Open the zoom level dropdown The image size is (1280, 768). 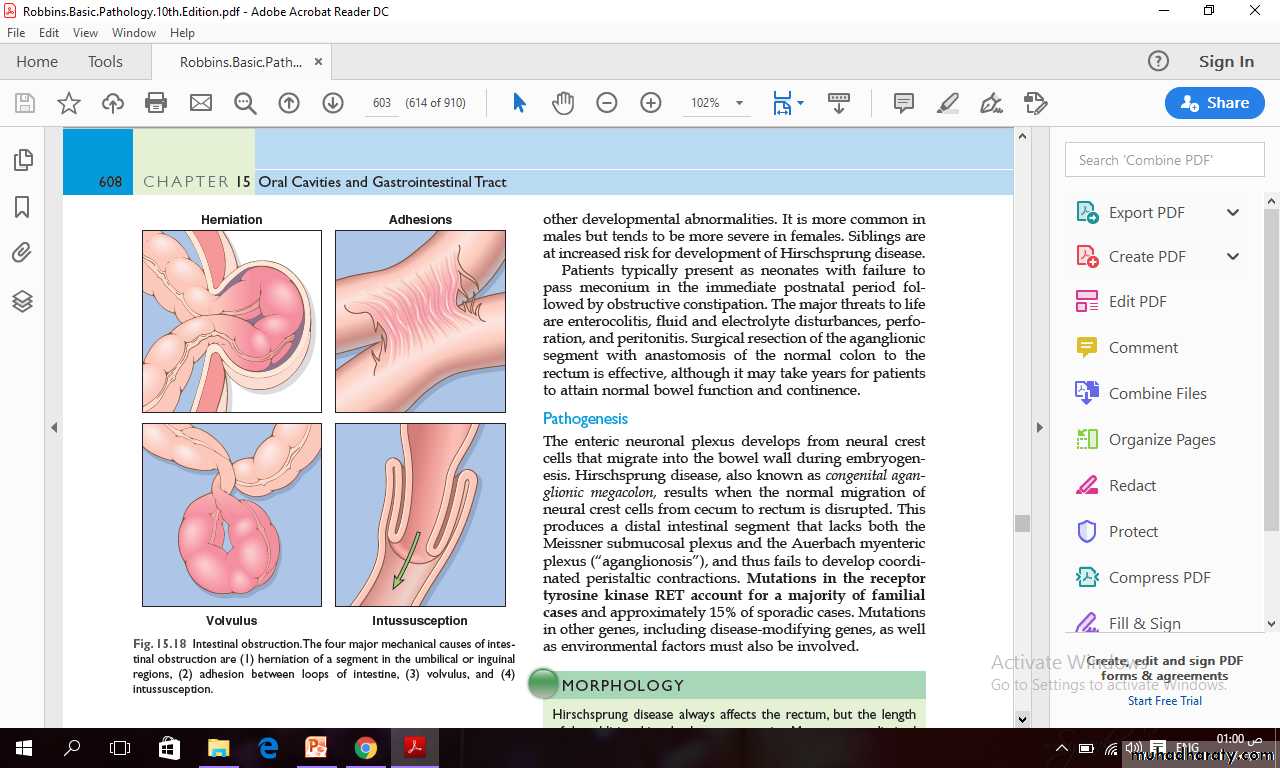pos(739,103)
